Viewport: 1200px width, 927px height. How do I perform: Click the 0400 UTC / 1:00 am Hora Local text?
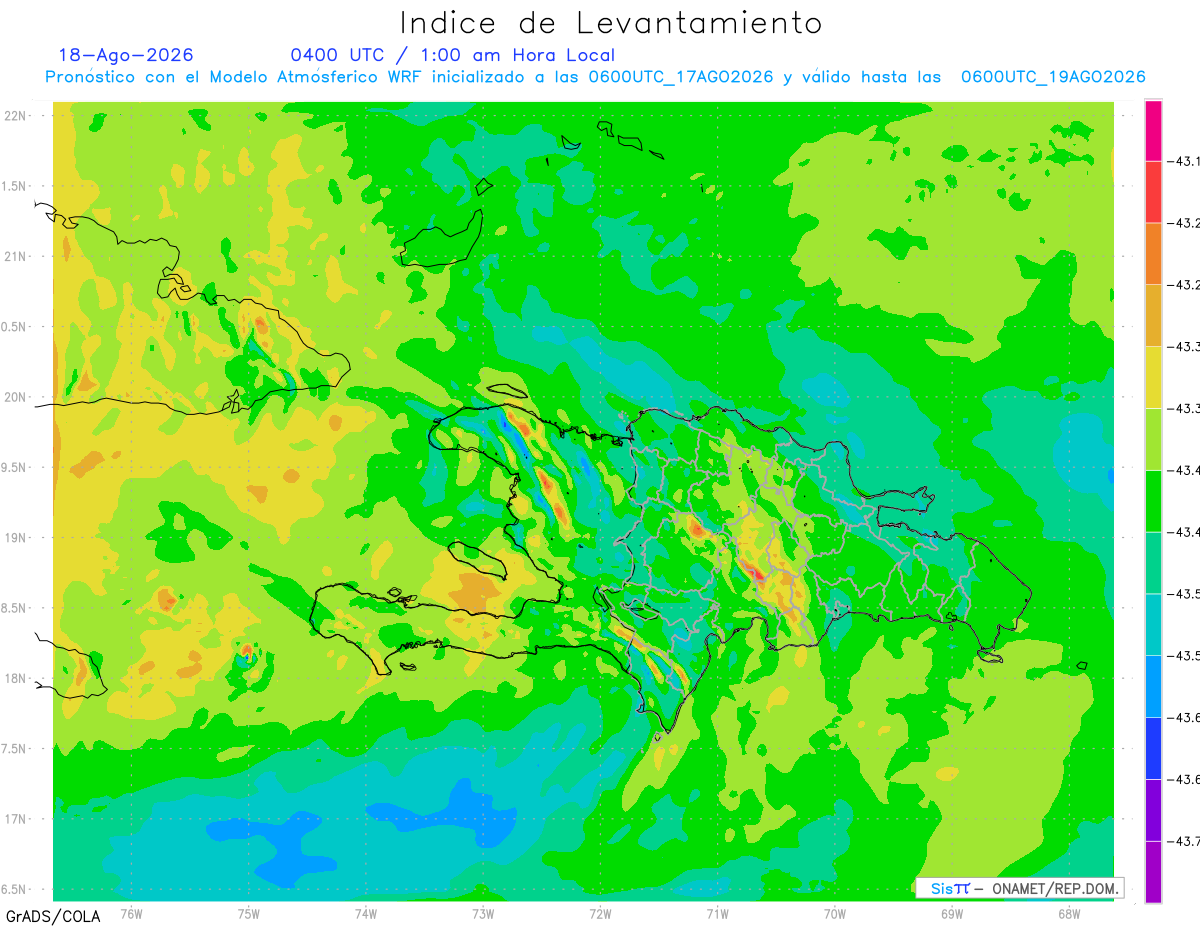pyautogui.click(x=452, y=55)
